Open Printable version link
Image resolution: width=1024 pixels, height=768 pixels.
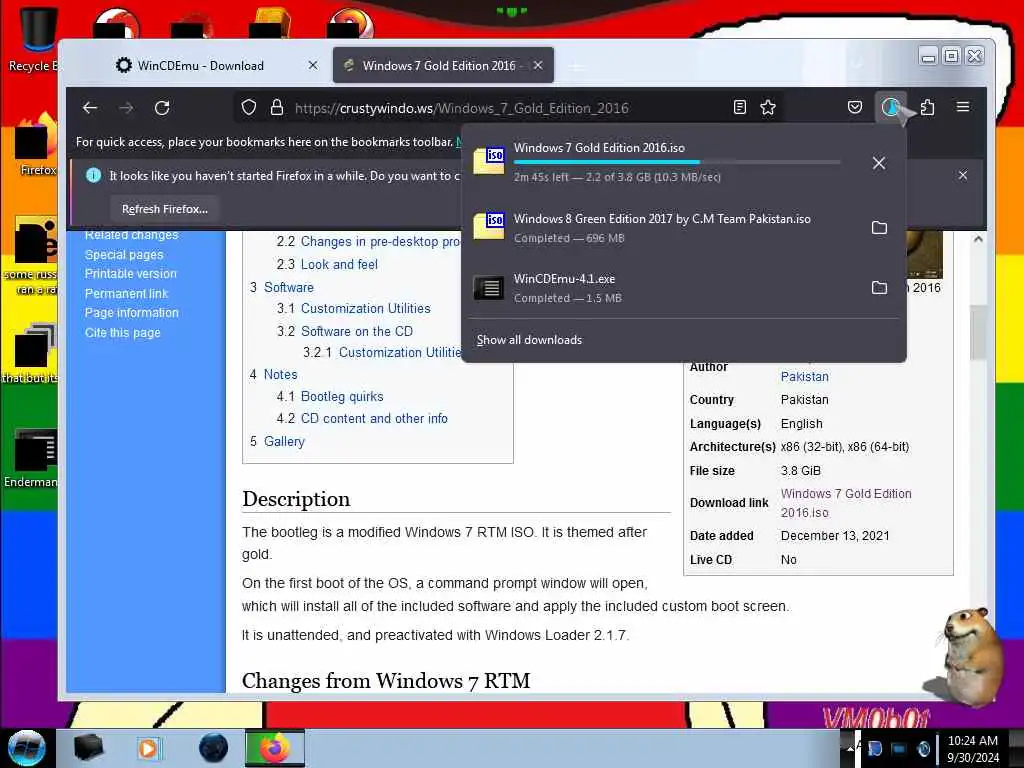131,274
